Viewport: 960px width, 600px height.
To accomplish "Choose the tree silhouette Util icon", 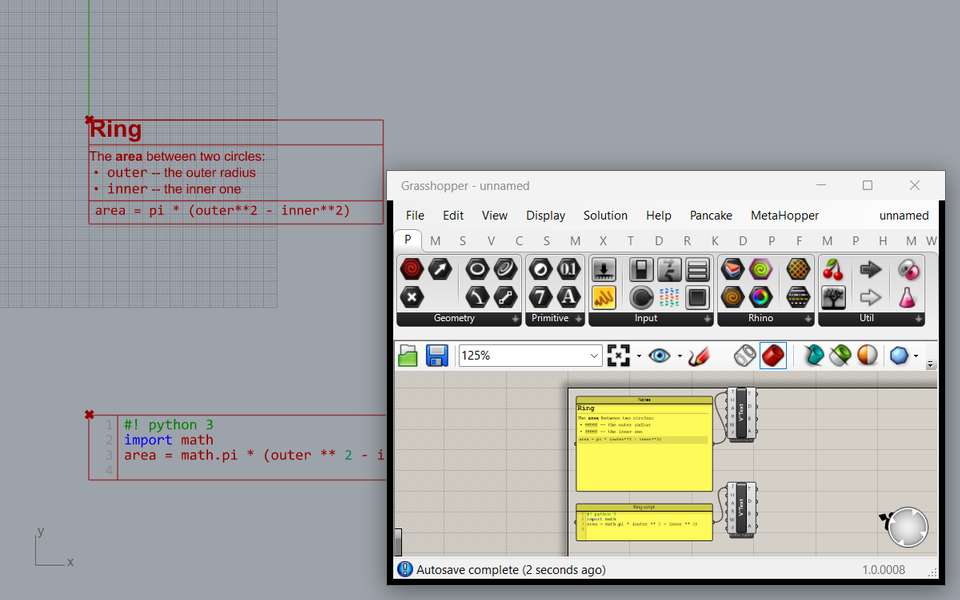I will (833, 298).
